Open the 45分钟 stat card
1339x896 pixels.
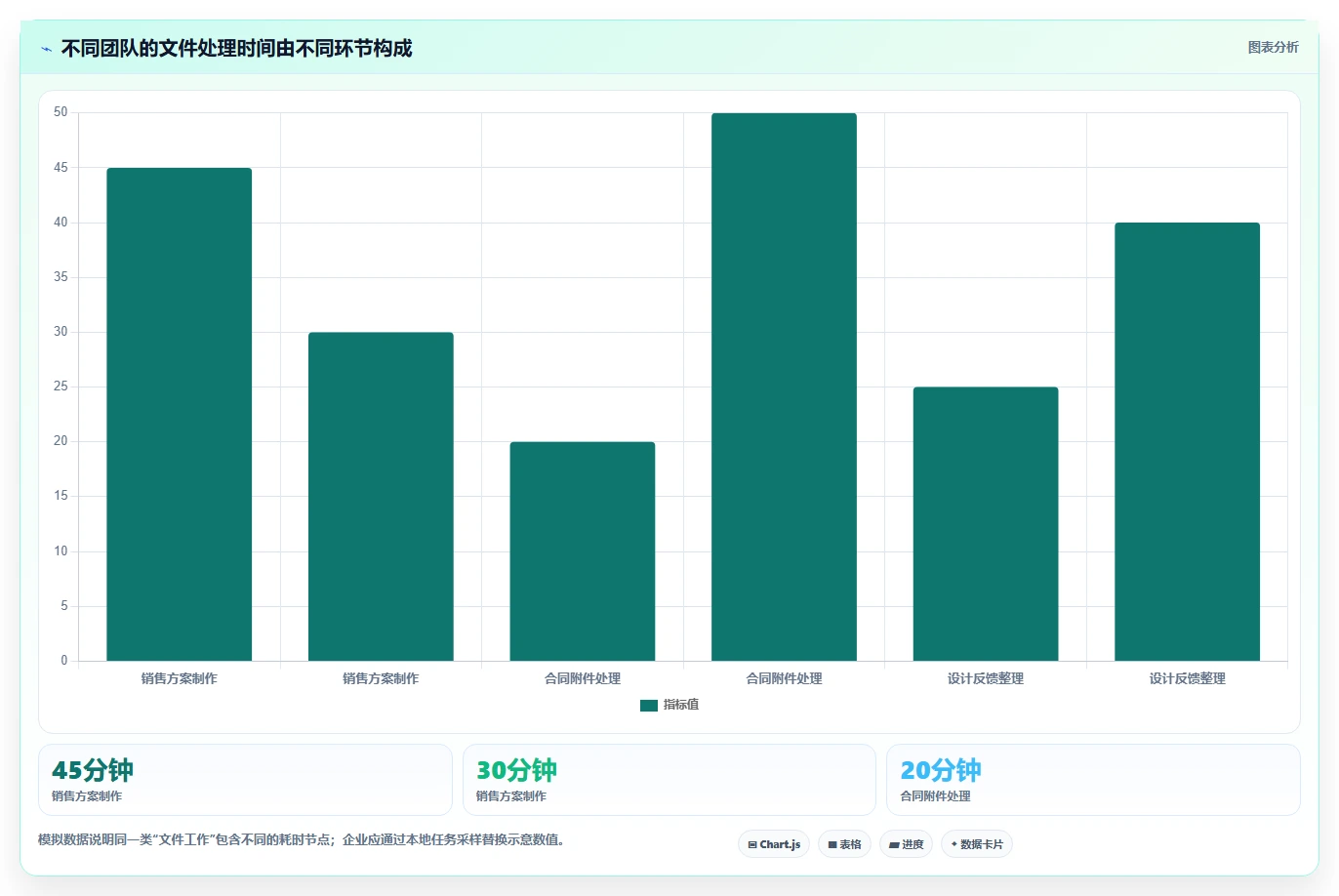[x=245, y=780]
